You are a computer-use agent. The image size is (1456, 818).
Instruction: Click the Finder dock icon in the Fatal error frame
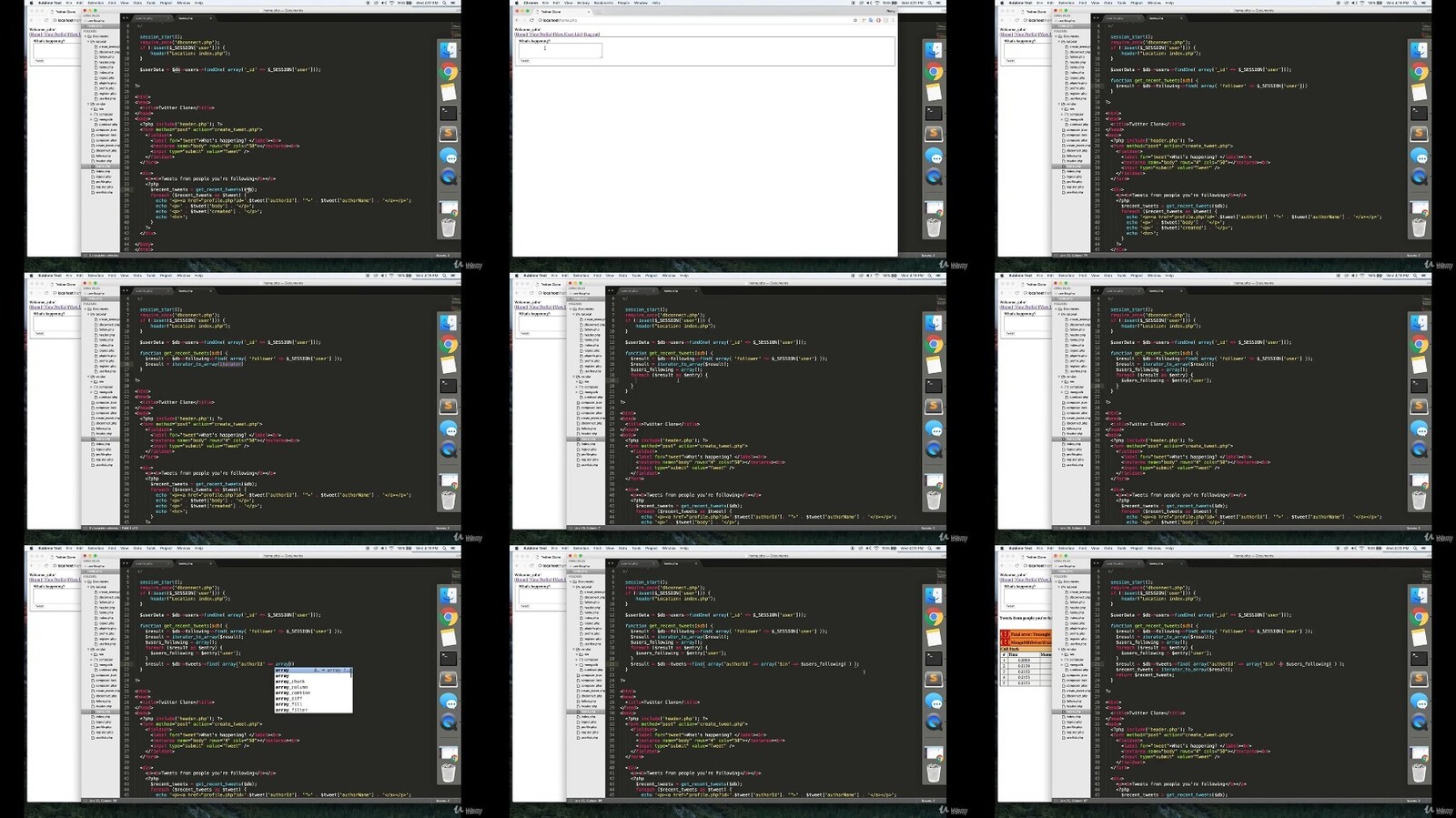[x=1419, y=595]
